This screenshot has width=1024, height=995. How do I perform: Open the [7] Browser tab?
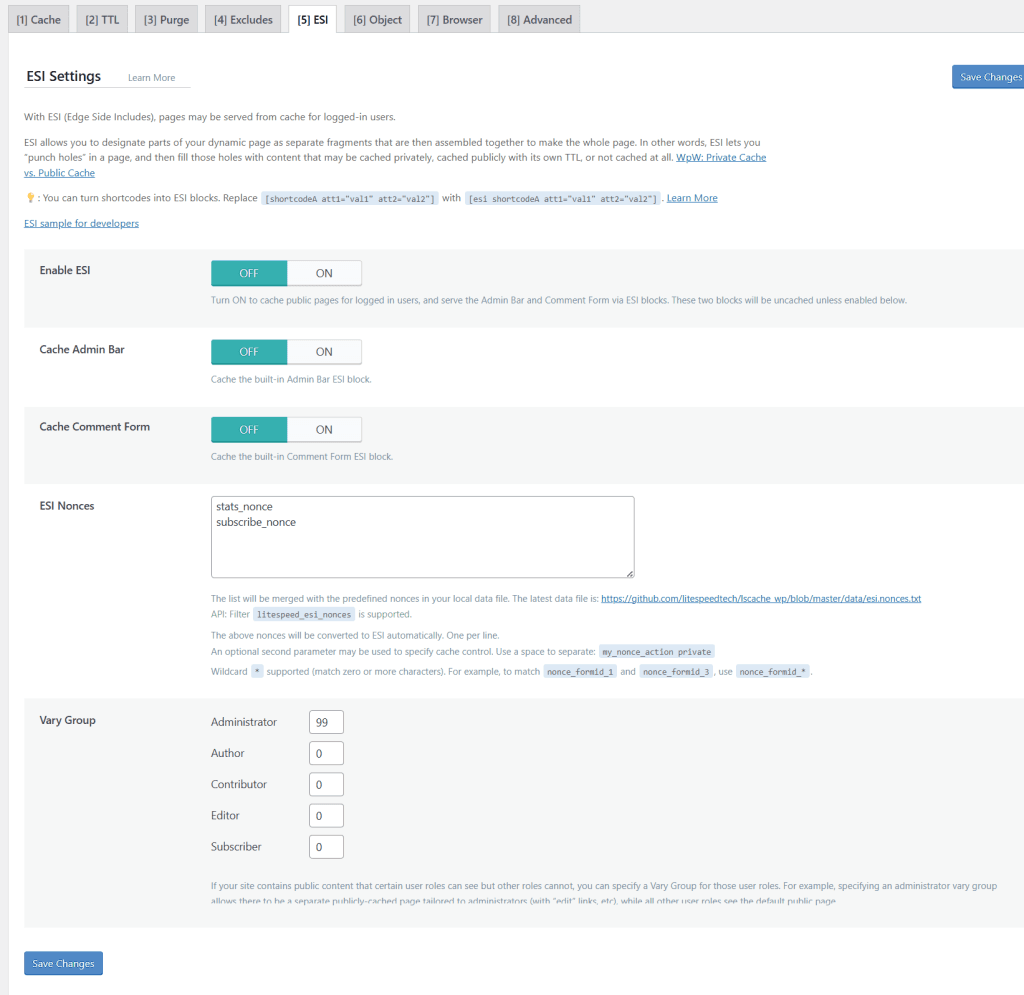coord(453,18)
